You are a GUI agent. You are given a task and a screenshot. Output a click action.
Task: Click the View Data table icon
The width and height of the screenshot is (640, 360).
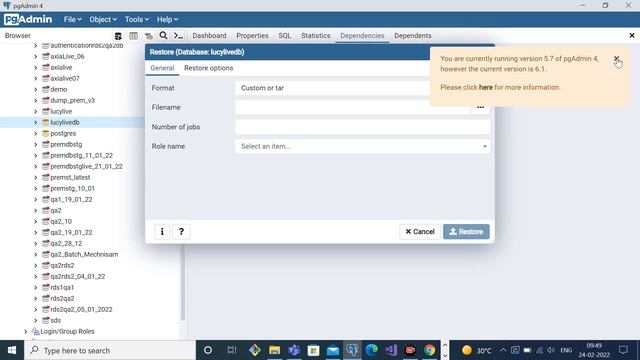tap(133, 36)
